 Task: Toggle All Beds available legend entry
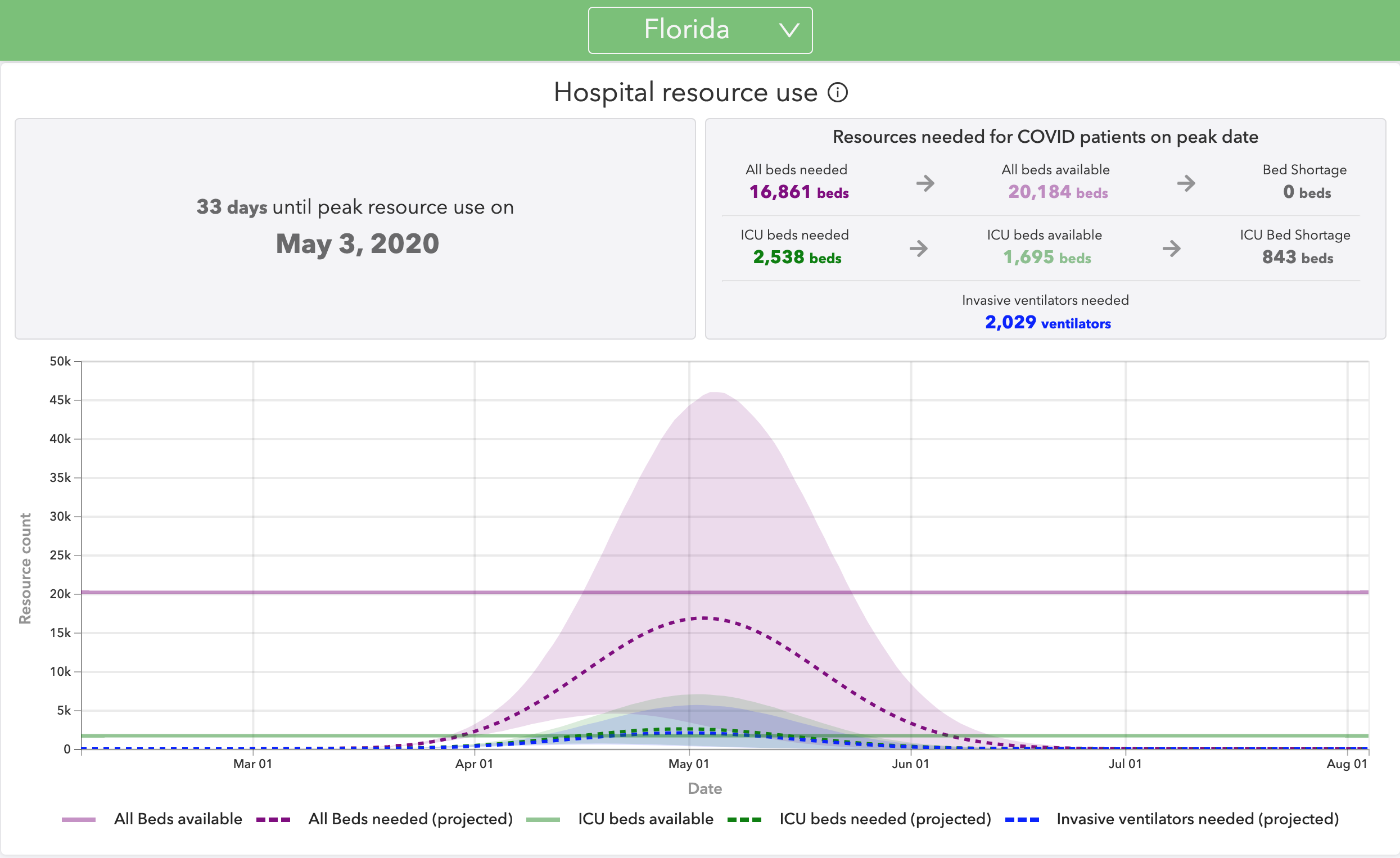pyautogui.click(x=178, y=819)
